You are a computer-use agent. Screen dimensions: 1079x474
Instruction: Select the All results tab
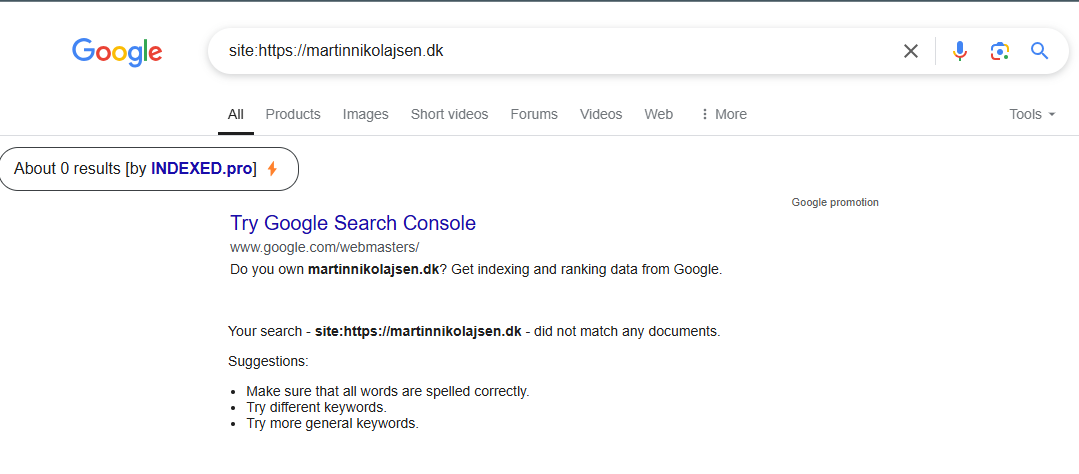[x=236, y=114]
